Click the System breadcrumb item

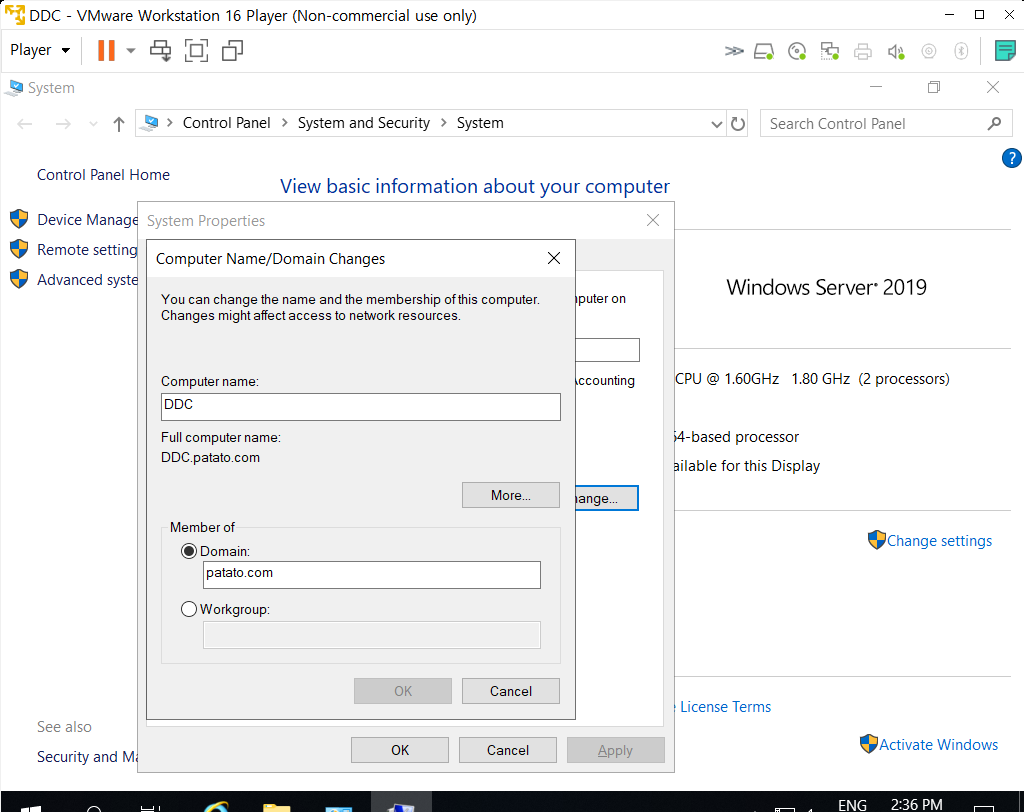point(480,123)
